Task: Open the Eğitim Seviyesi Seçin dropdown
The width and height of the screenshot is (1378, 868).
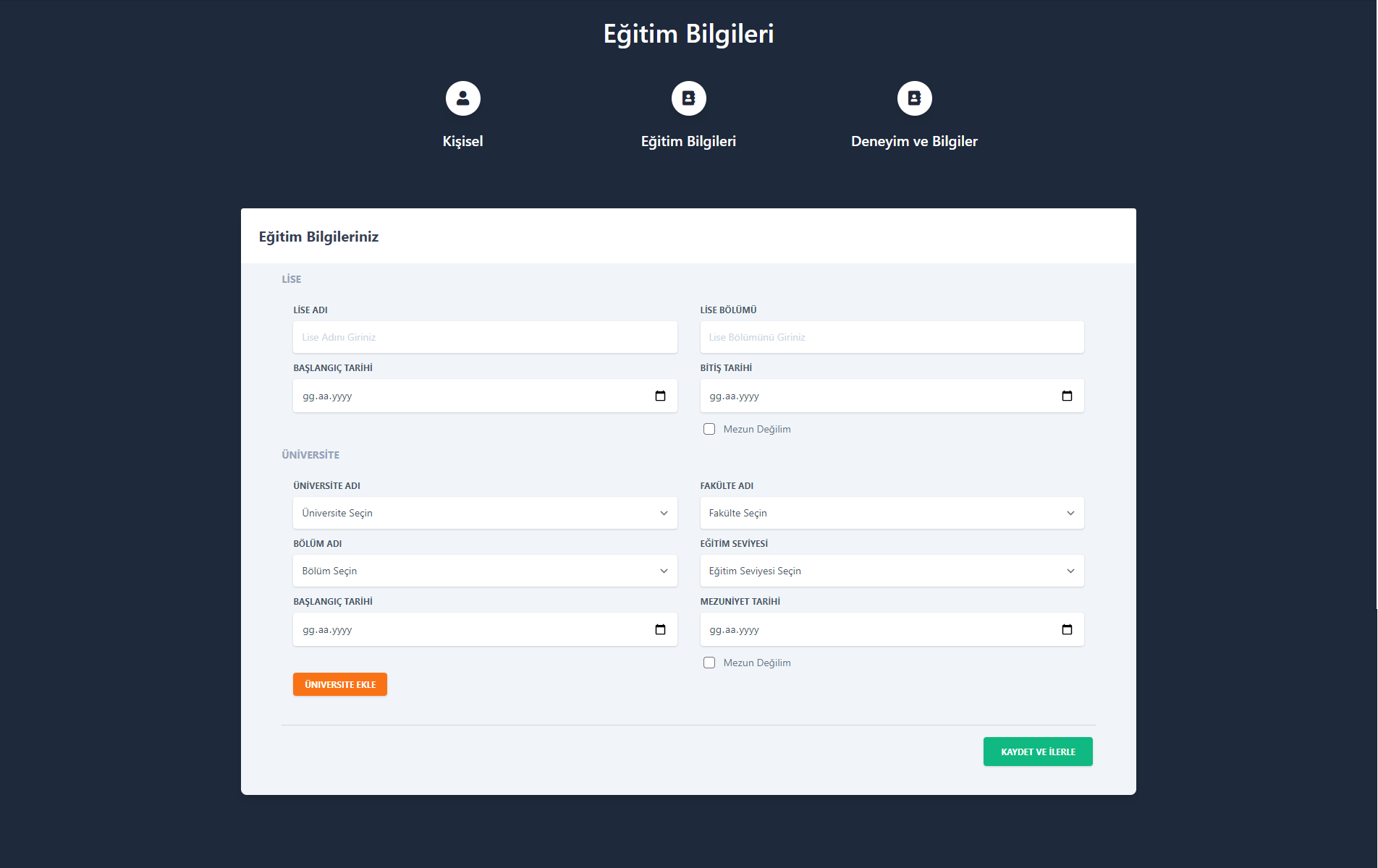Action: [x=892, y=571]
